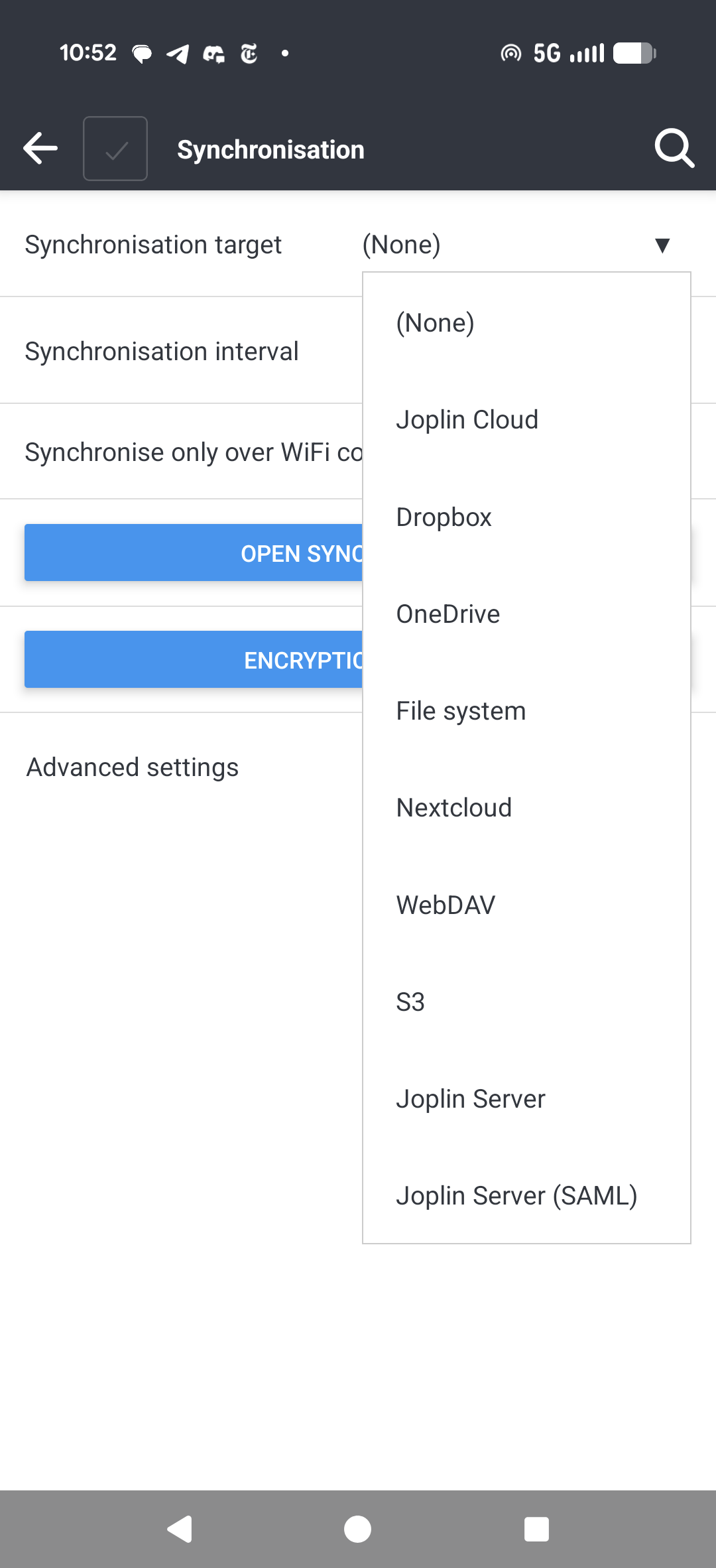Tap the back arrow in header
The image size is (716, 1568).
(41, 149)
